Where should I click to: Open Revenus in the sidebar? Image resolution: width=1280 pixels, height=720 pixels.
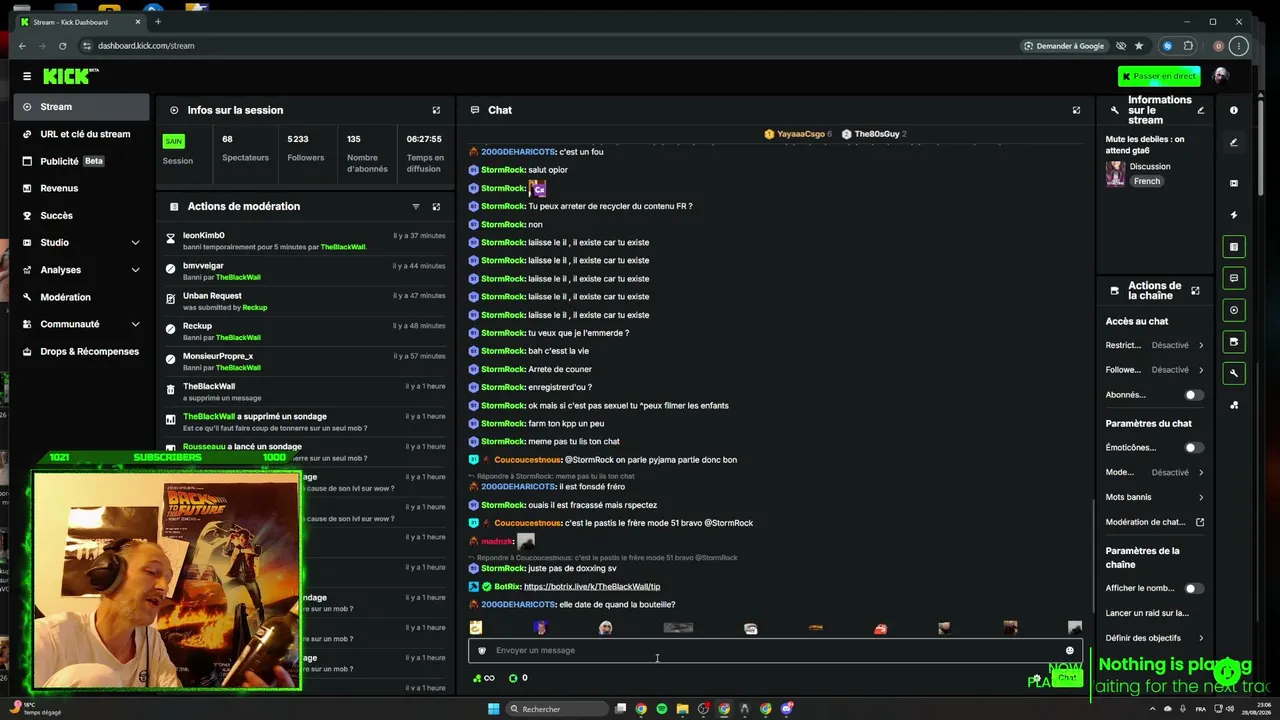click(82, 188)
